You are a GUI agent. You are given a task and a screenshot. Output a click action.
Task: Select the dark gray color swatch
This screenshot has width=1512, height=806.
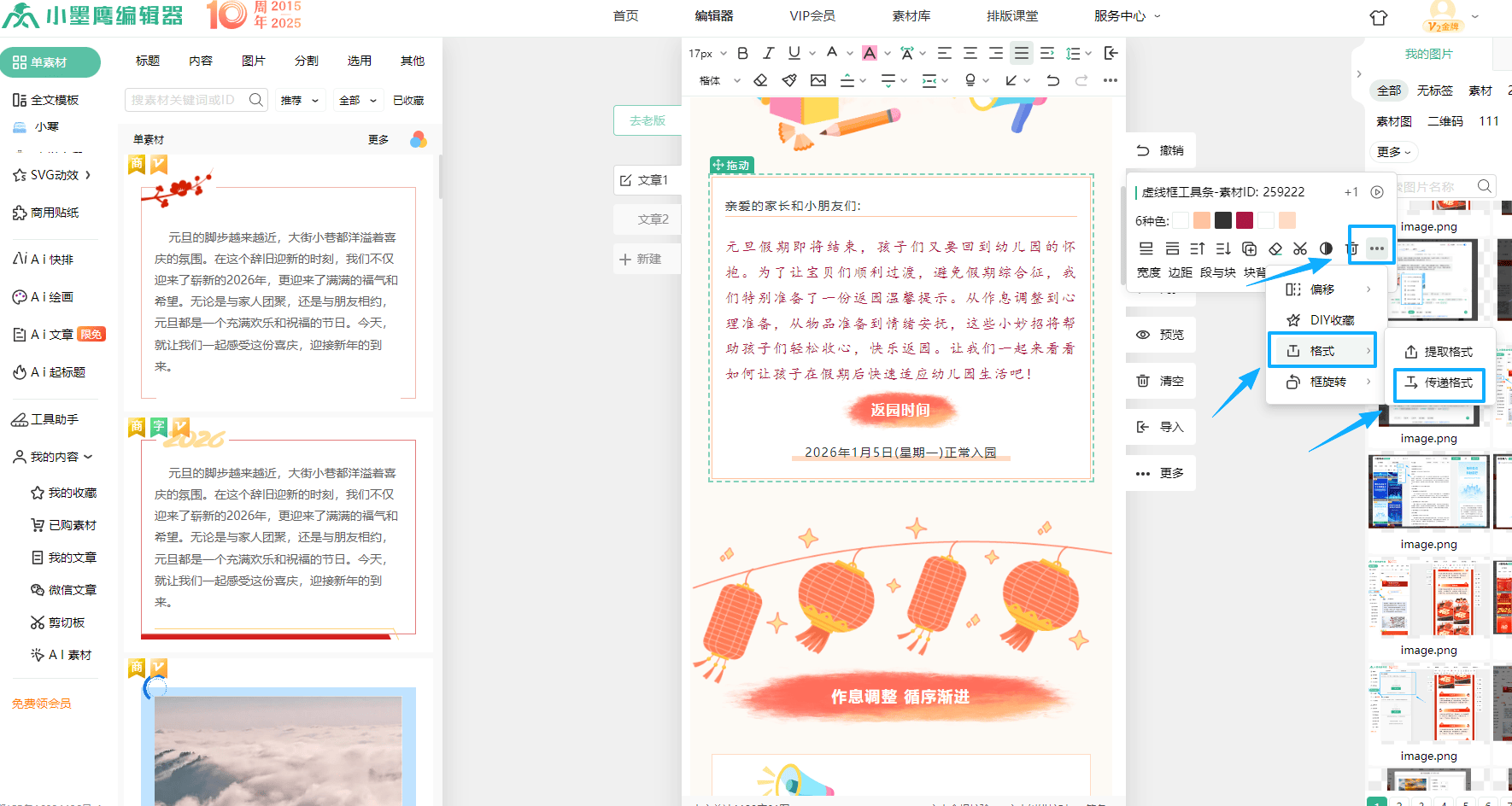[x=1223, y=220]
